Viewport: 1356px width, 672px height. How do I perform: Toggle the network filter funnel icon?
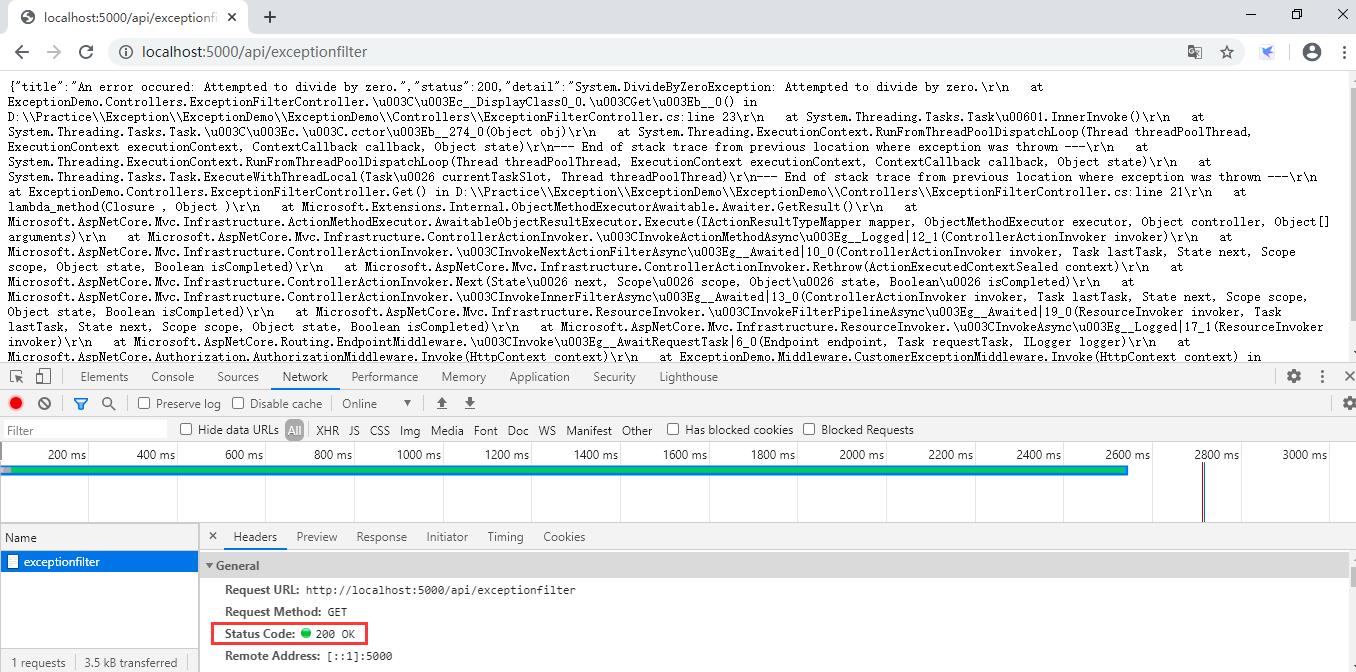(x=81, y=403)
